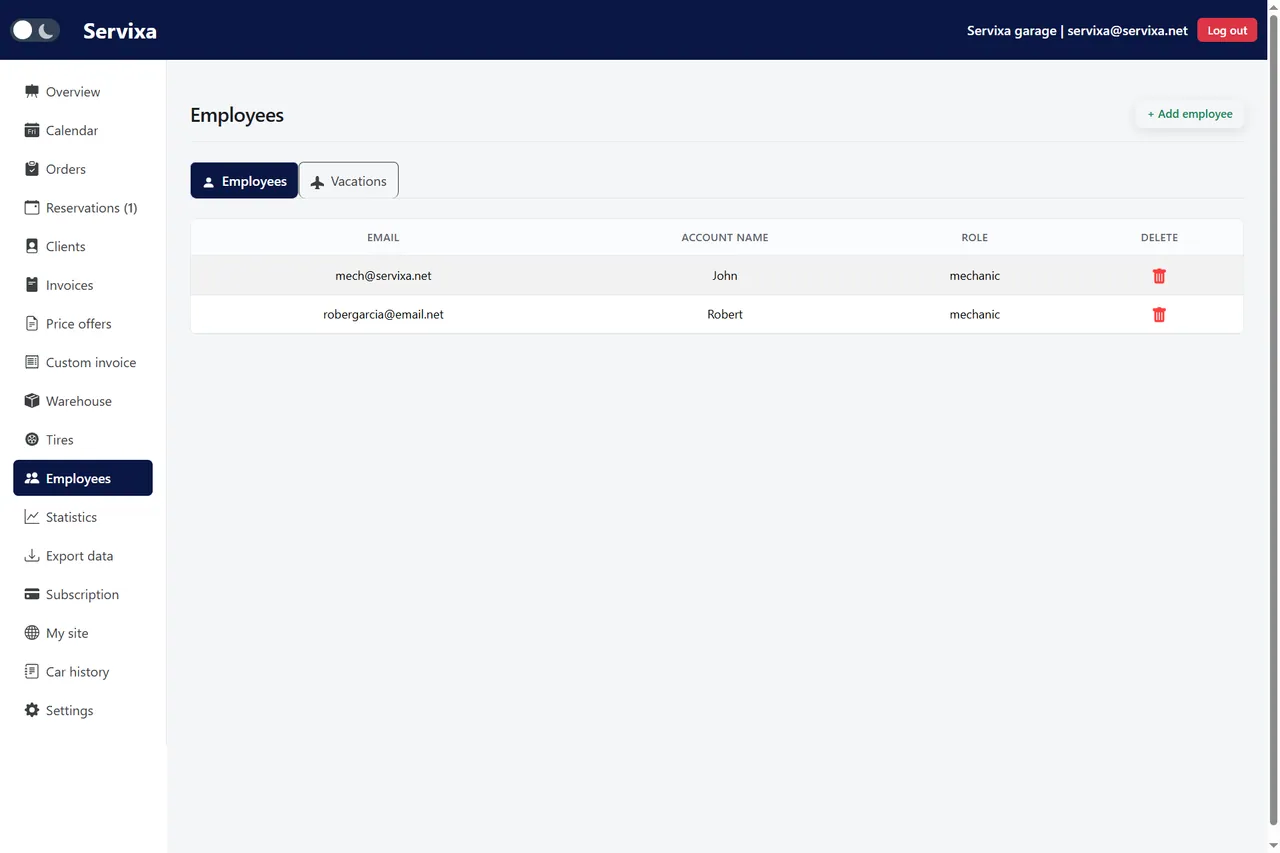The image size is (1280, 853).
Task: Click the My site globe icon
Action: coord(32,633)
